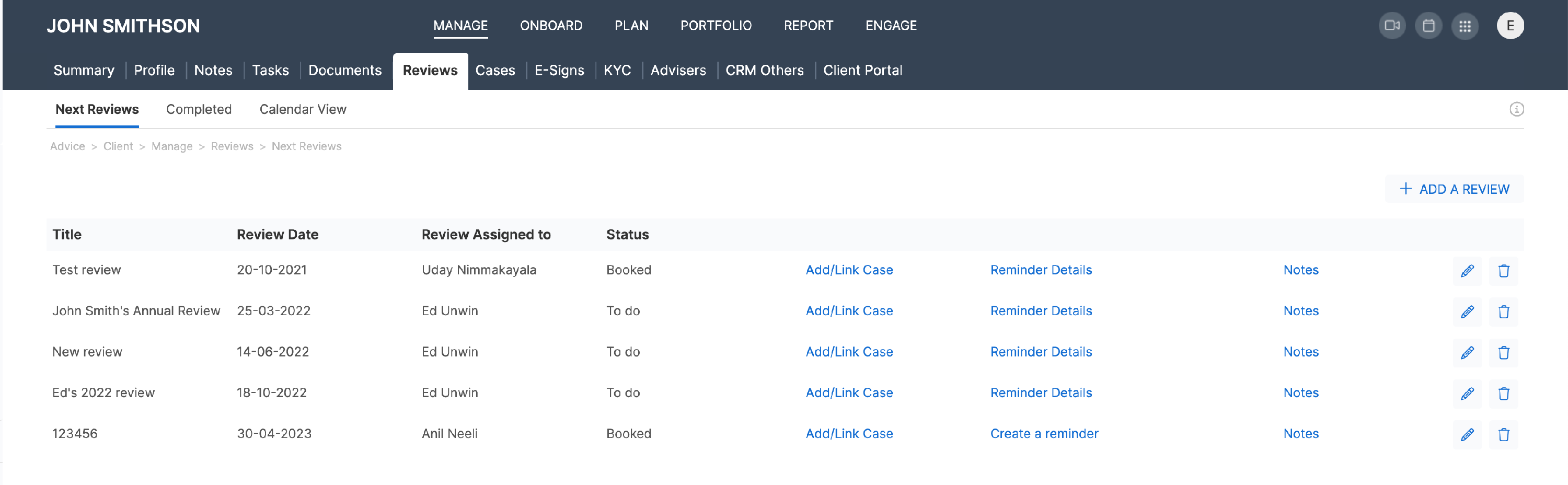Click the Manage breadcrumb

(x=171, y=147)
